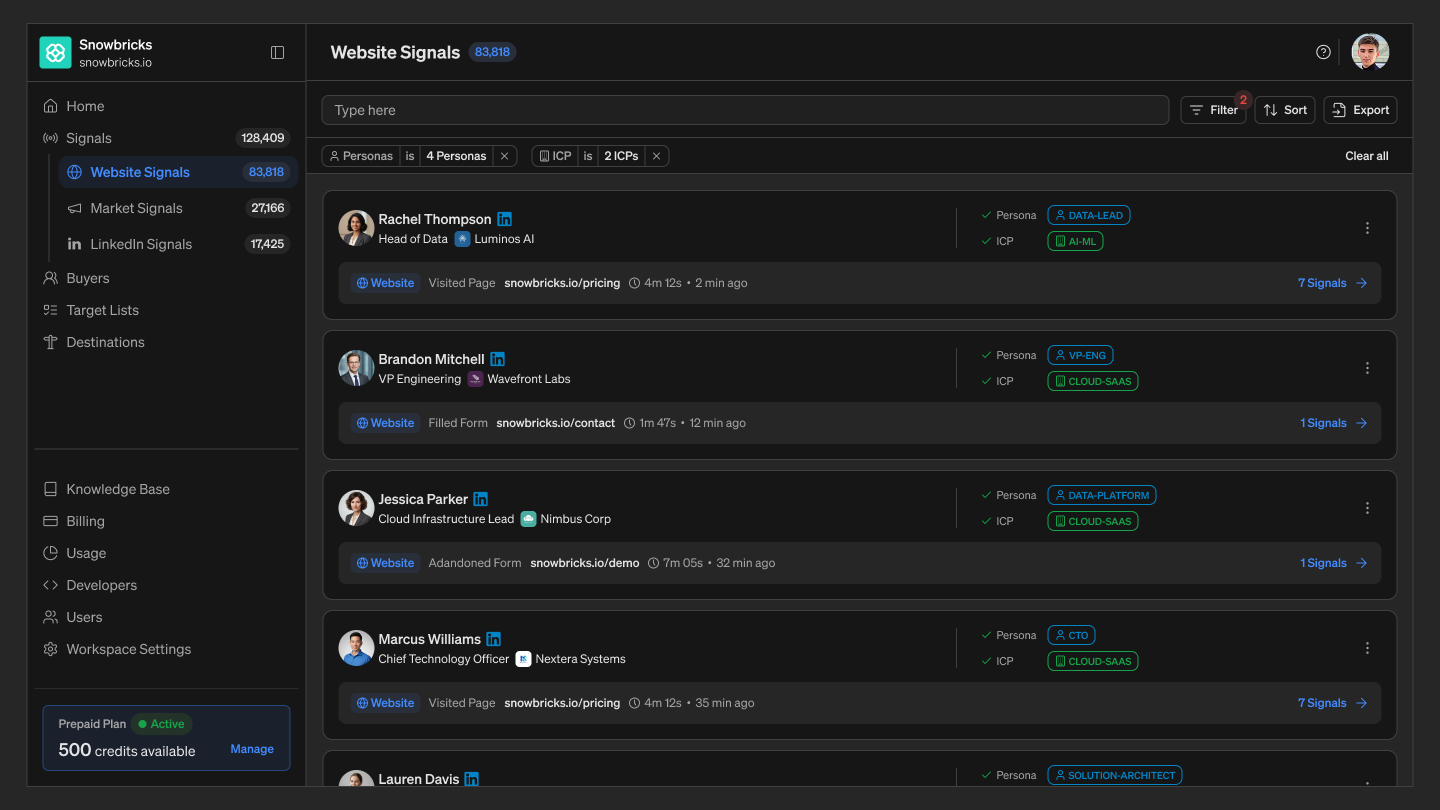The image size is (1440, 810).
Task: Open the Sort options
Action: point(1285,110)
